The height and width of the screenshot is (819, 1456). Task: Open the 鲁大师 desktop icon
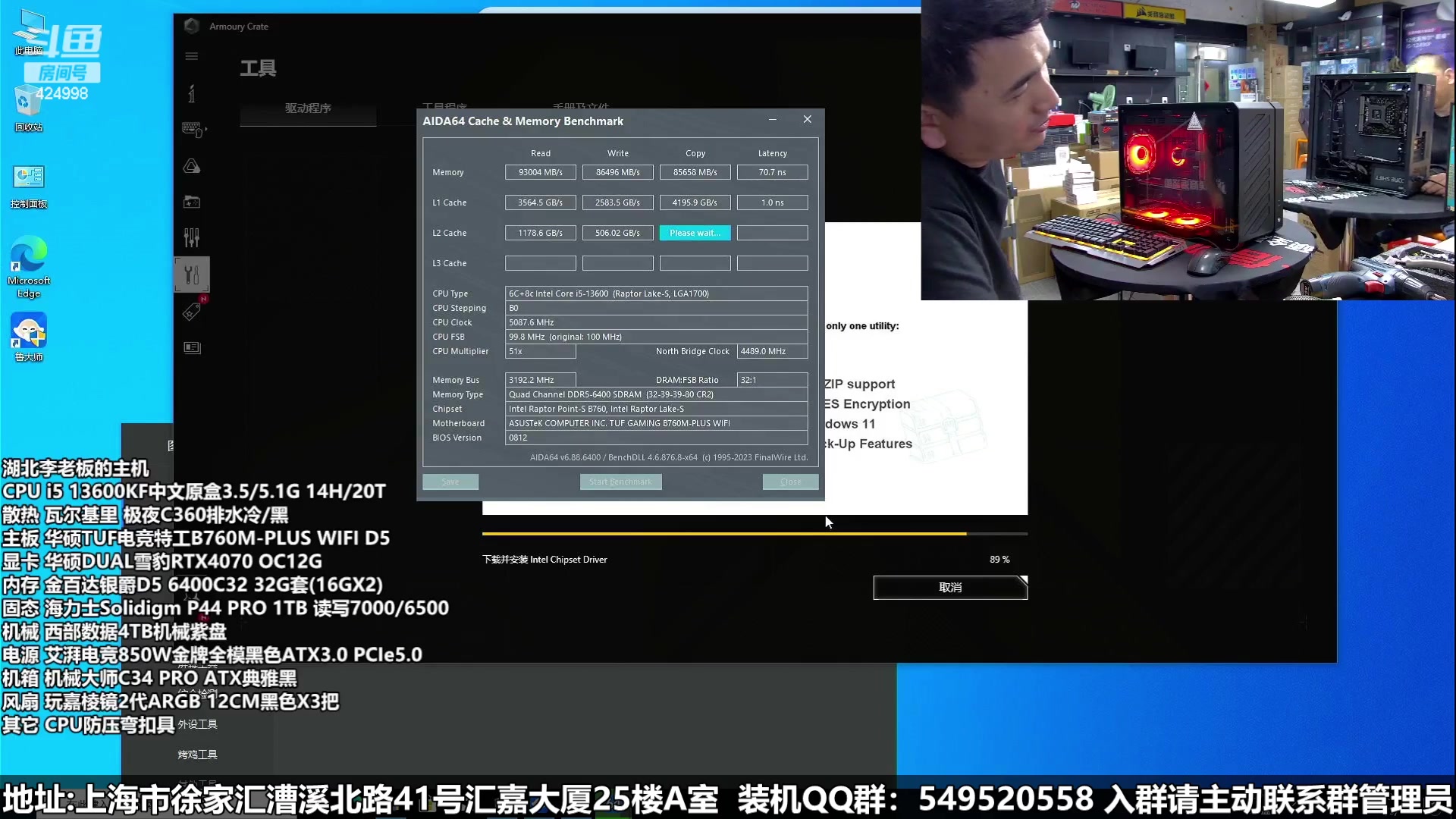(x=29, y=337)
